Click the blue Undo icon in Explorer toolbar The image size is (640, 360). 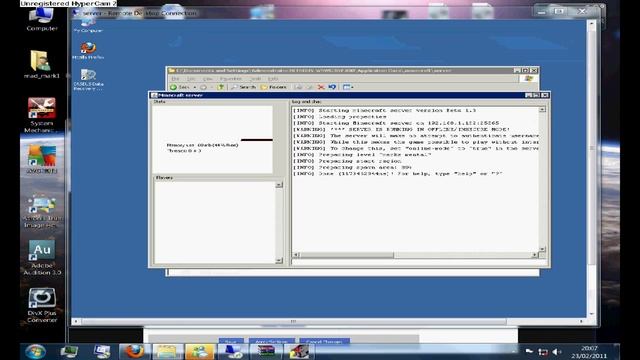332,87
